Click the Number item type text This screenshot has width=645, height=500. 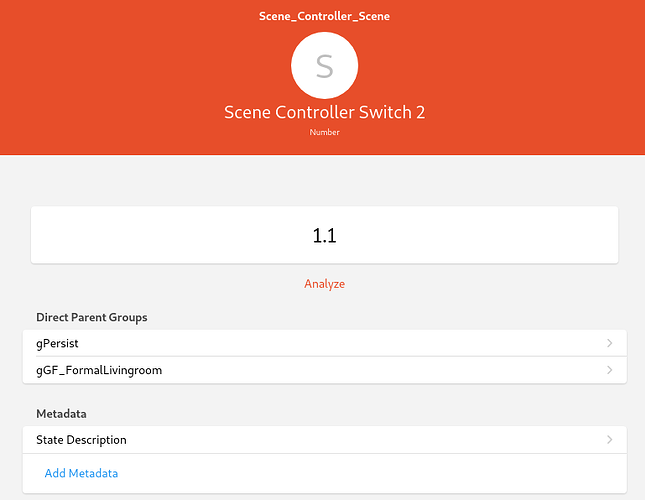[324, 132]
